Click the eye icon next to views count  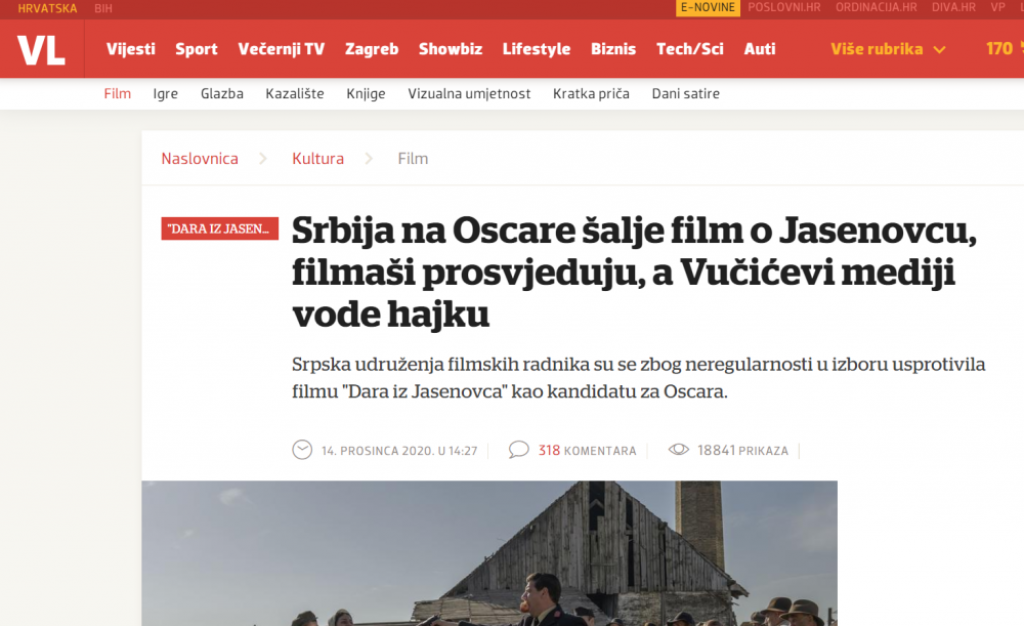pyautogui.click(x=682, y=450)
